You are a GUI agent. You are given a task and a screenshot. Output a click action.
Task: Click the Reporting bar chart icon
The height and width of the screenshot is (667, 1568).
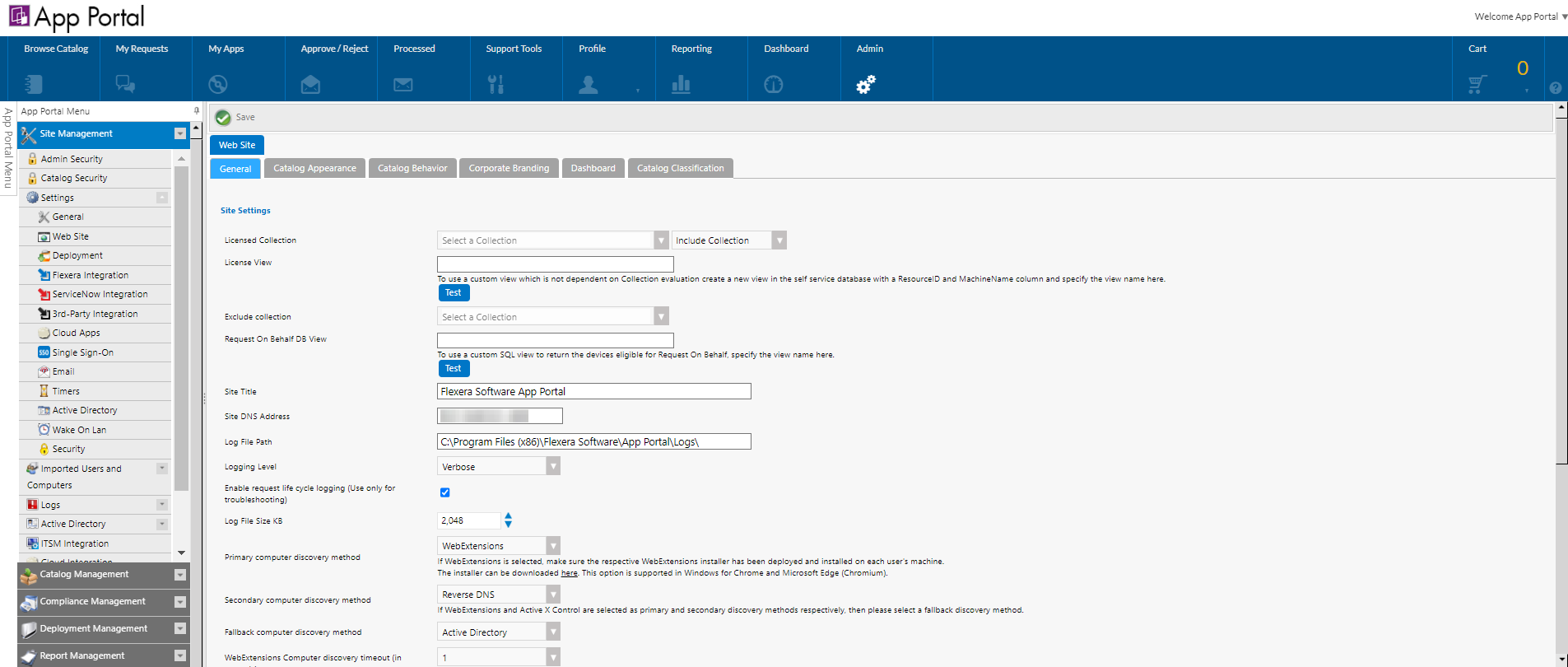point(681,84)
